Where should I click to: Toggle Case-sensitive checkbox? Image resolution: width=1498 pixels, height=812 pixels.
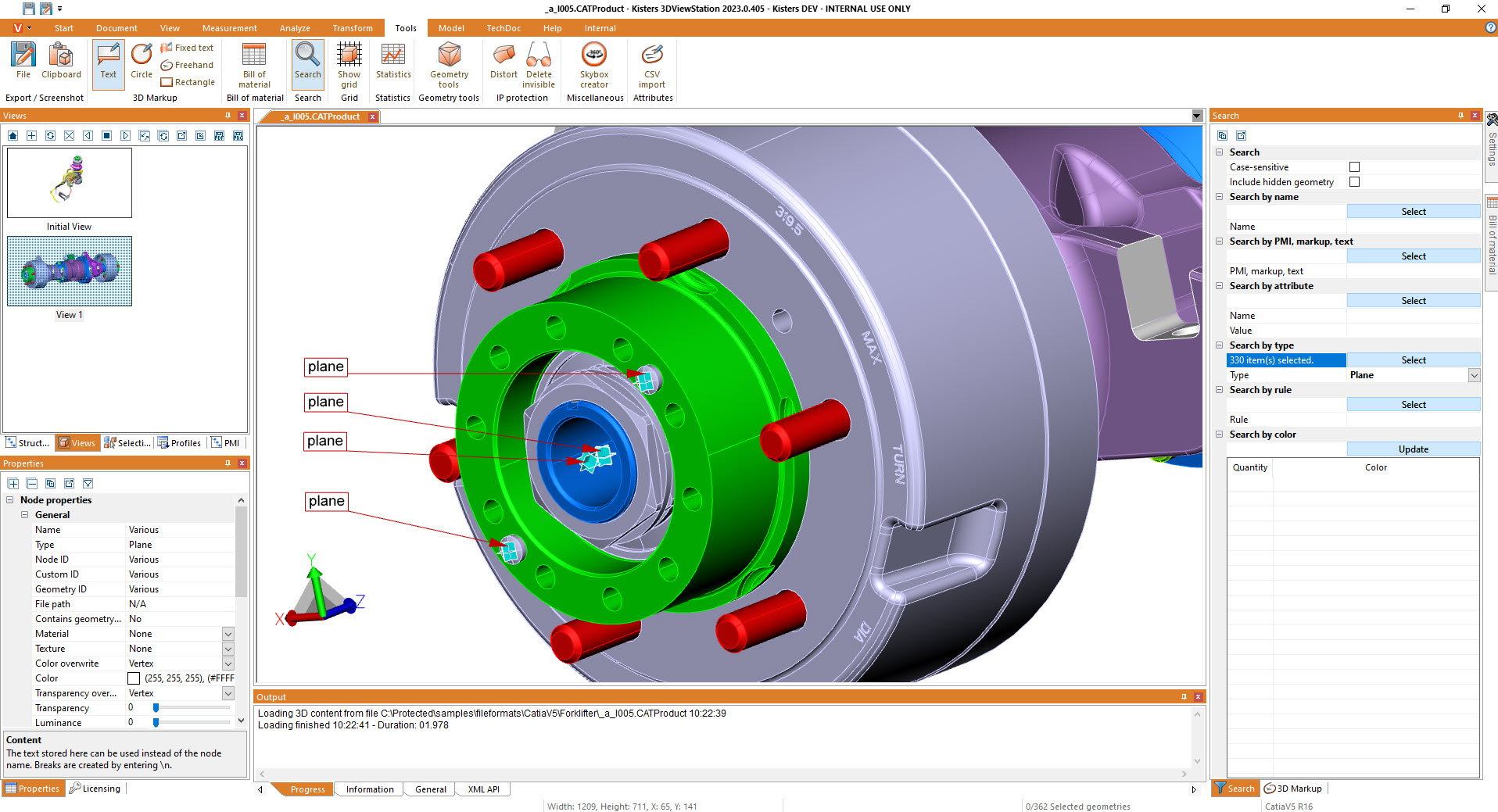point(1354,167)
